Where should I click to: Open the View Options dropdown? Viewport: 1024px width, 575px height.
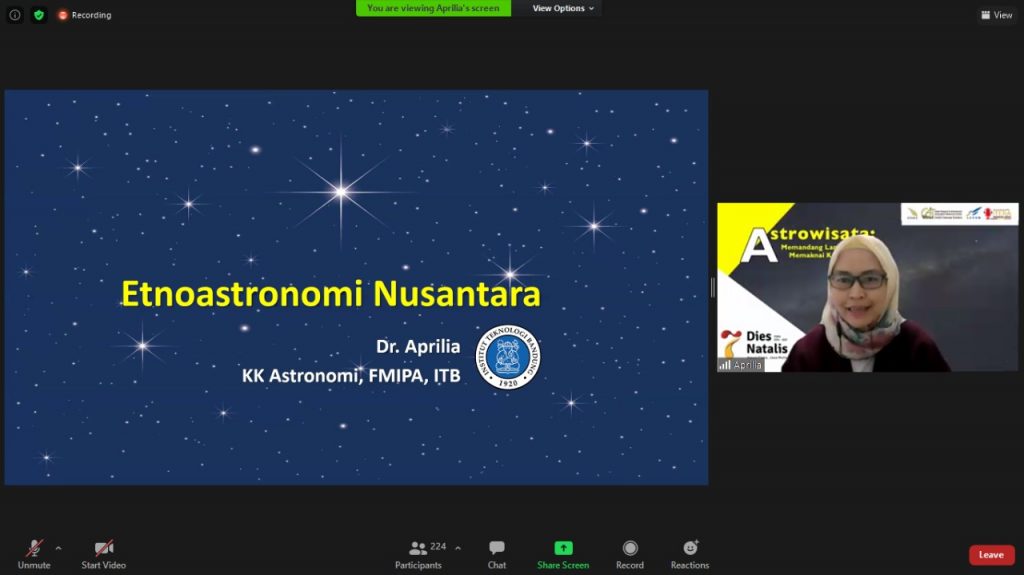(x=563, y=8)
